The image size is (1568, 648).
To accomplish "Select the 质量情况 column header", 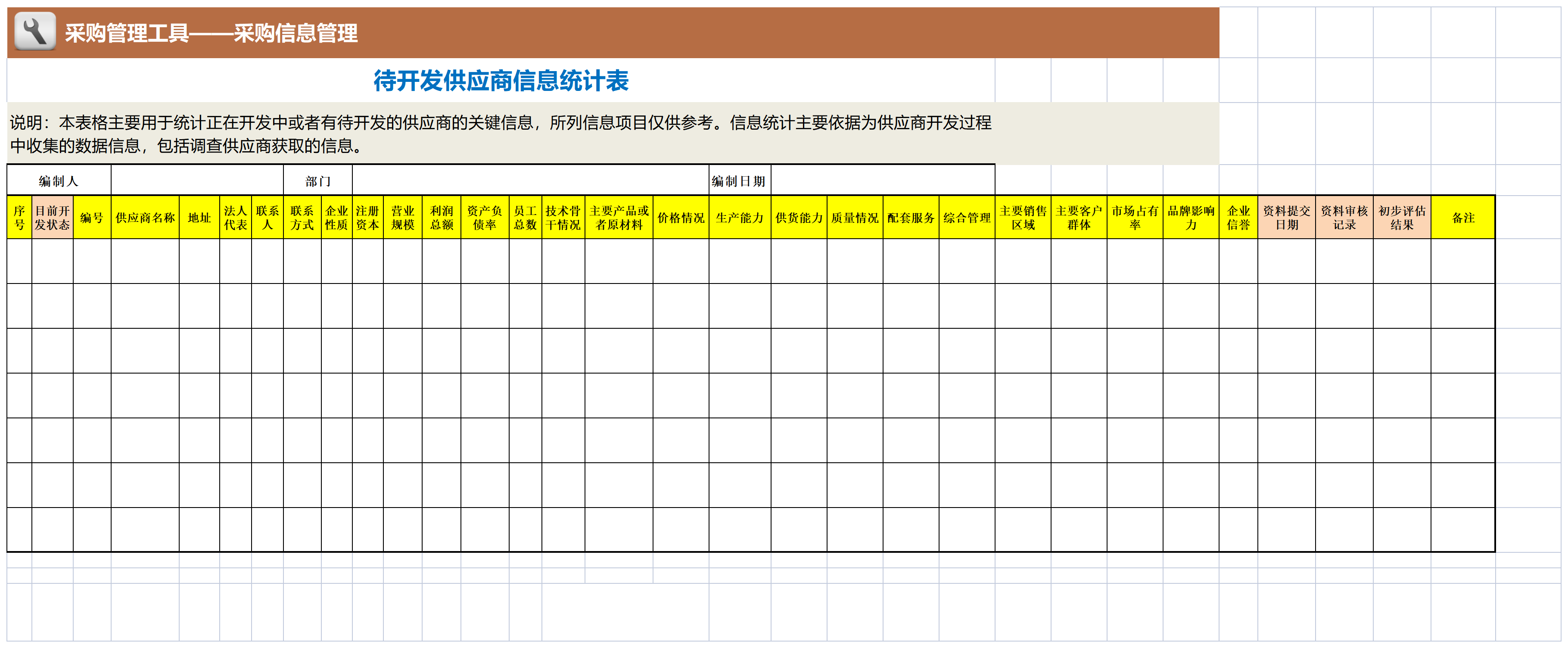I will point(855,218).
